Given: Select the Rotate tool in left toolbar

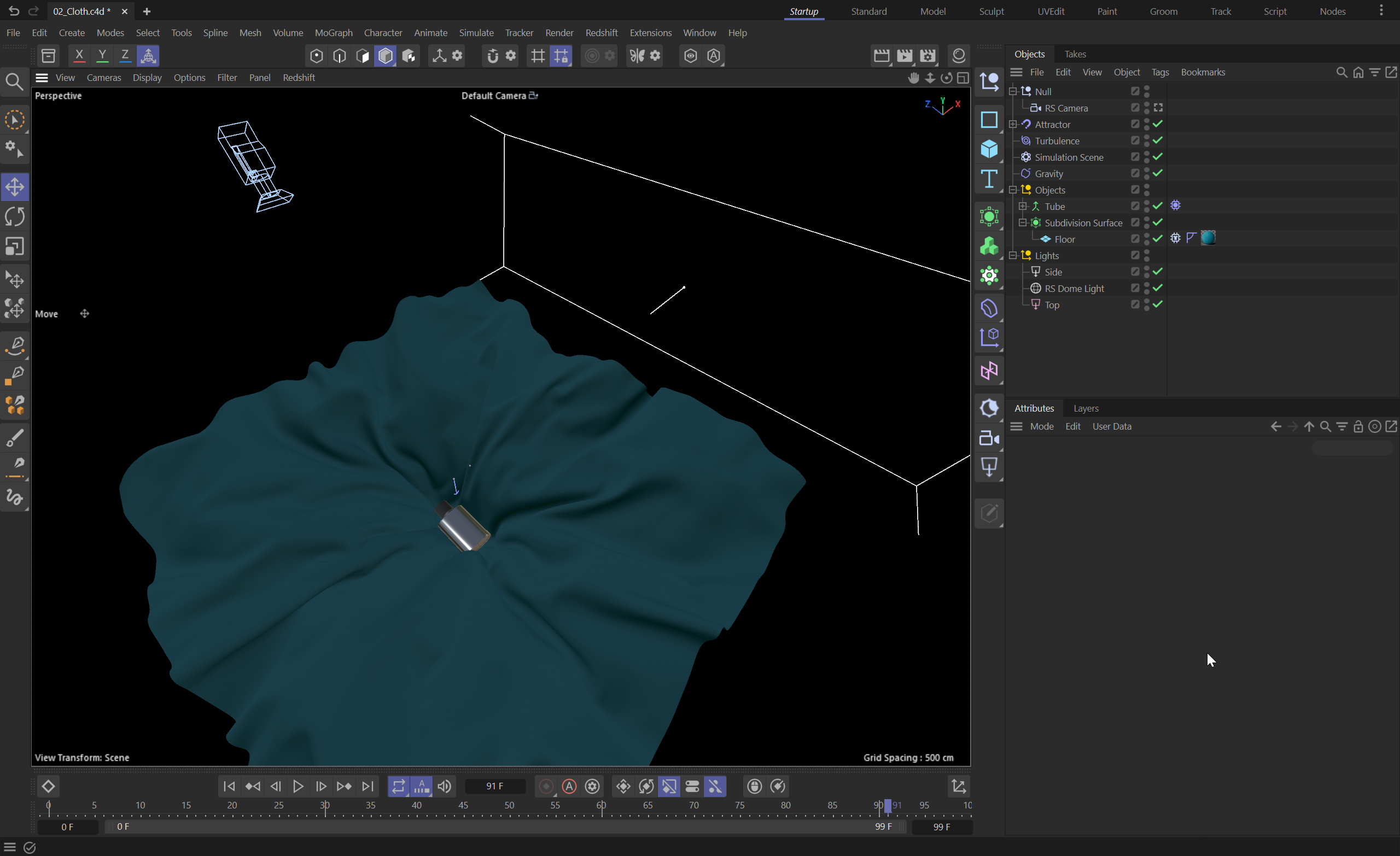Looking at the screenshot, I should [15, 216].
